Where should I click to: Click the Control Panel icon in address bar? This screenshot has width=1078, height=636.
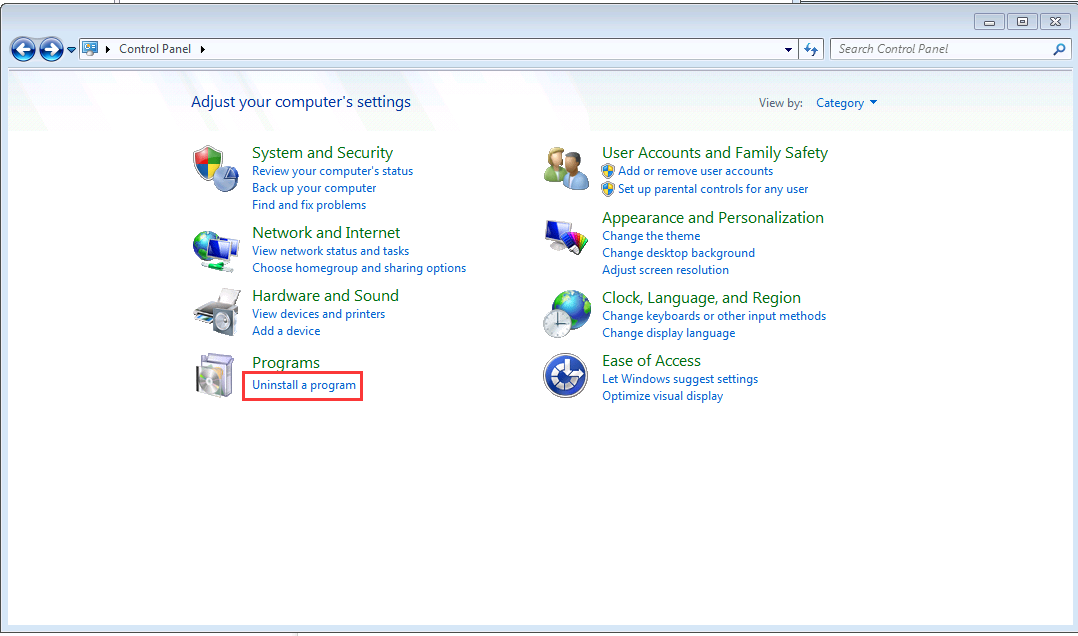(90, 49)
